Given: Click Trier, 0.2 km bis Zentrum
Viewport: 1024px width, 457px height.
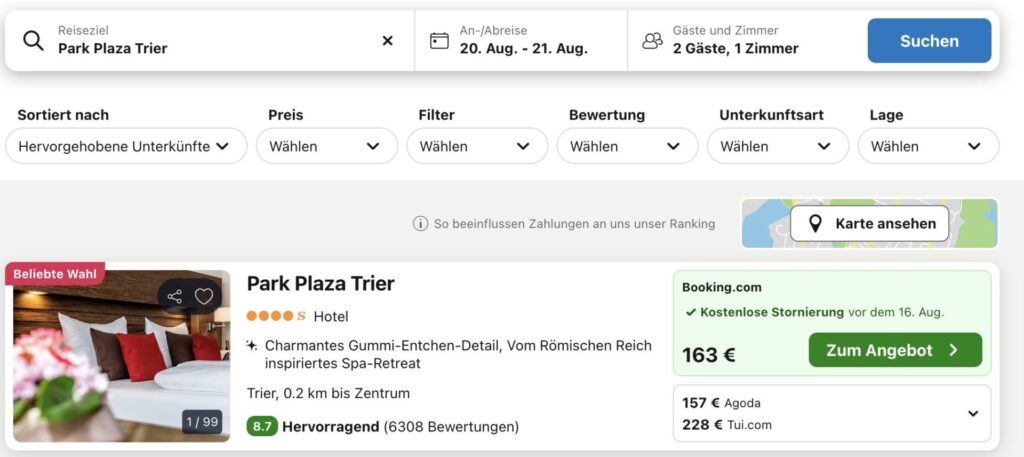Looking at the screenshot, I should click(328, 393).
